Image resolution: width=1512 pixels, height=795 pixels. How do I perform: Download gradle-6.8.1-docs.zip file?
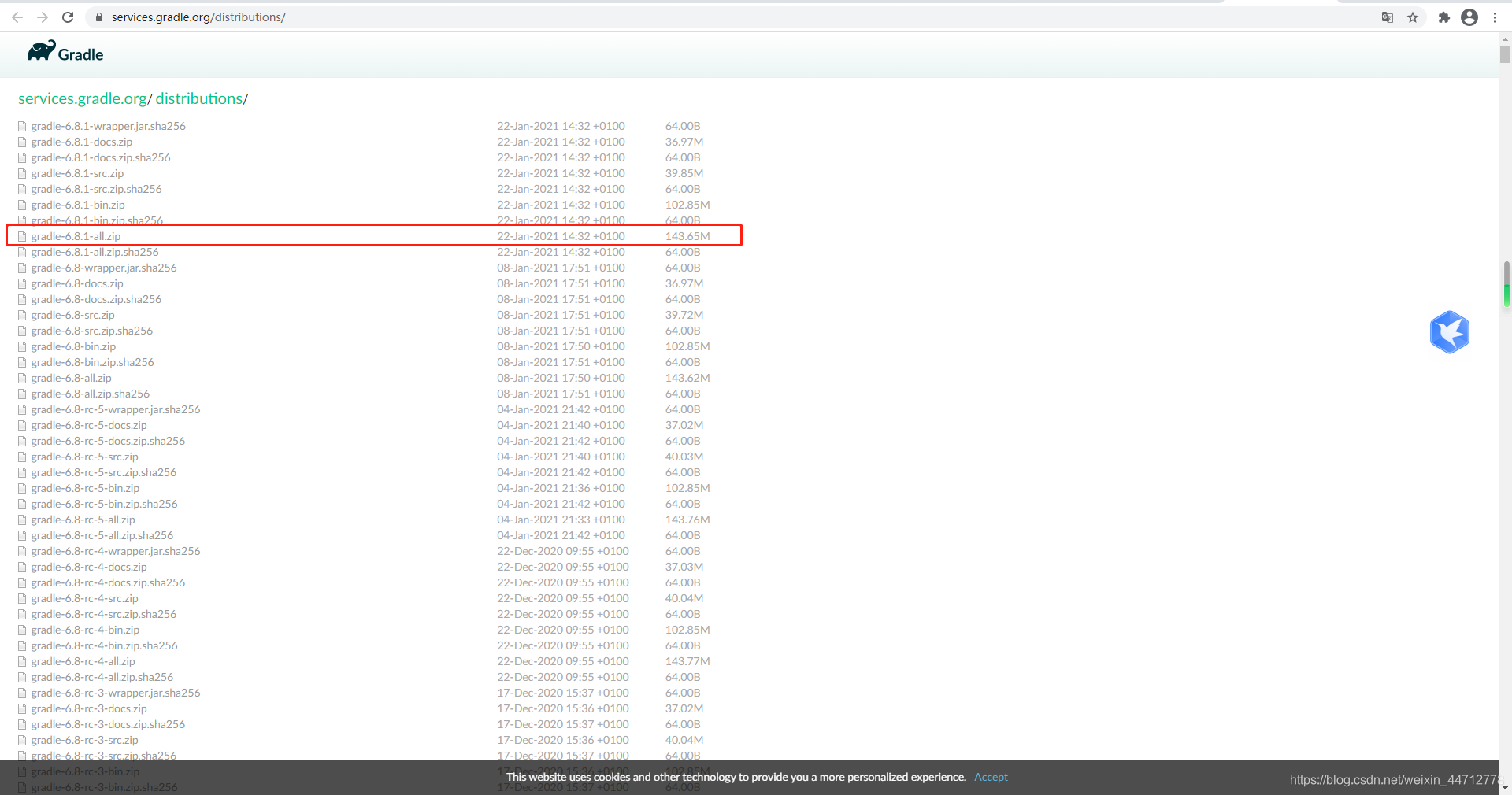(82, 142)
